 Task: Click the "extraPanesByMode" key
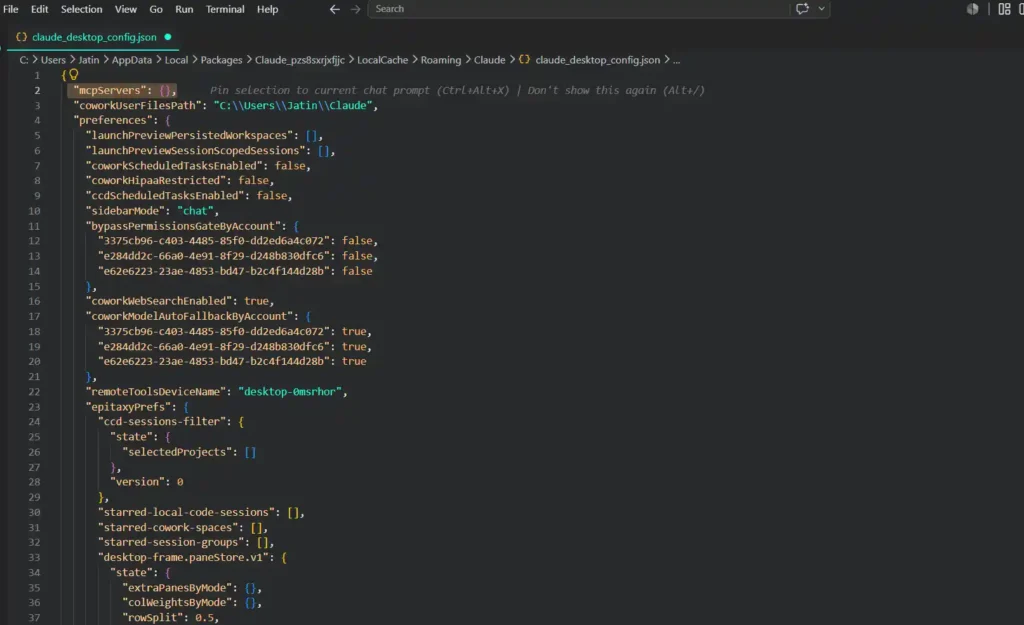click(177, 588)
